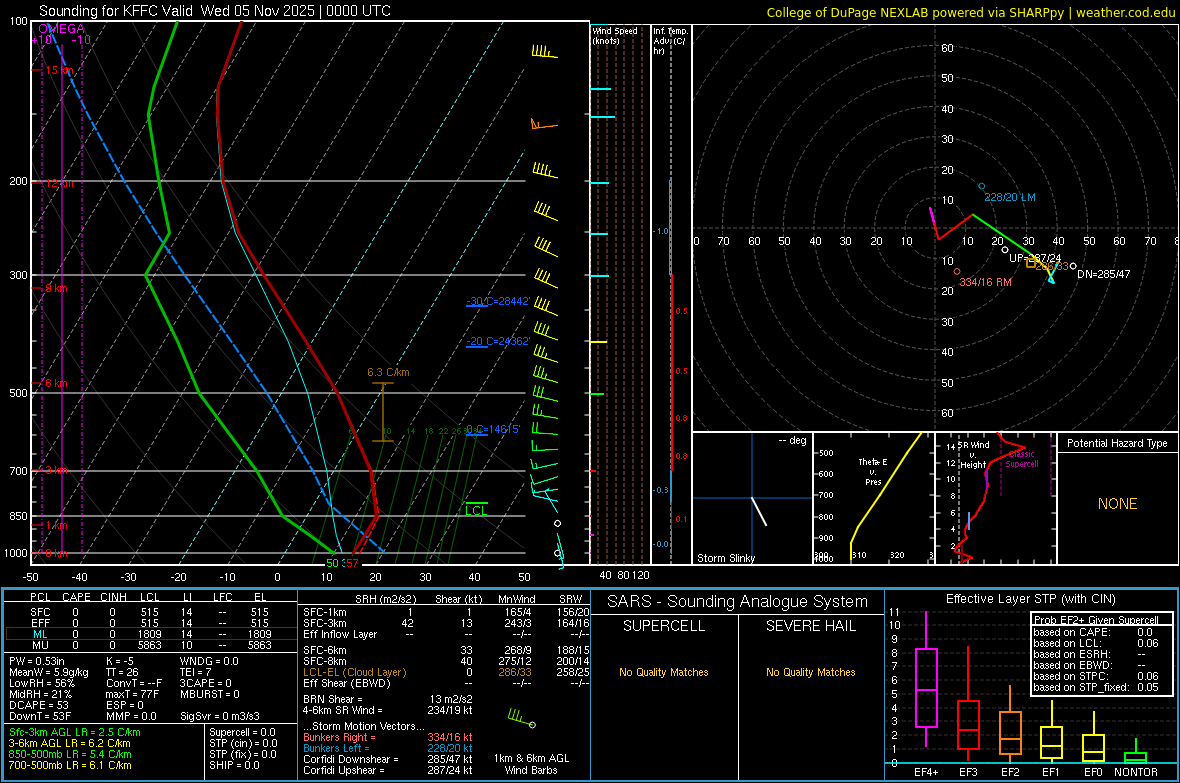Click the OMEGA label on the skew-T
Screen dimensions: 1180x783
pos(61,29)
